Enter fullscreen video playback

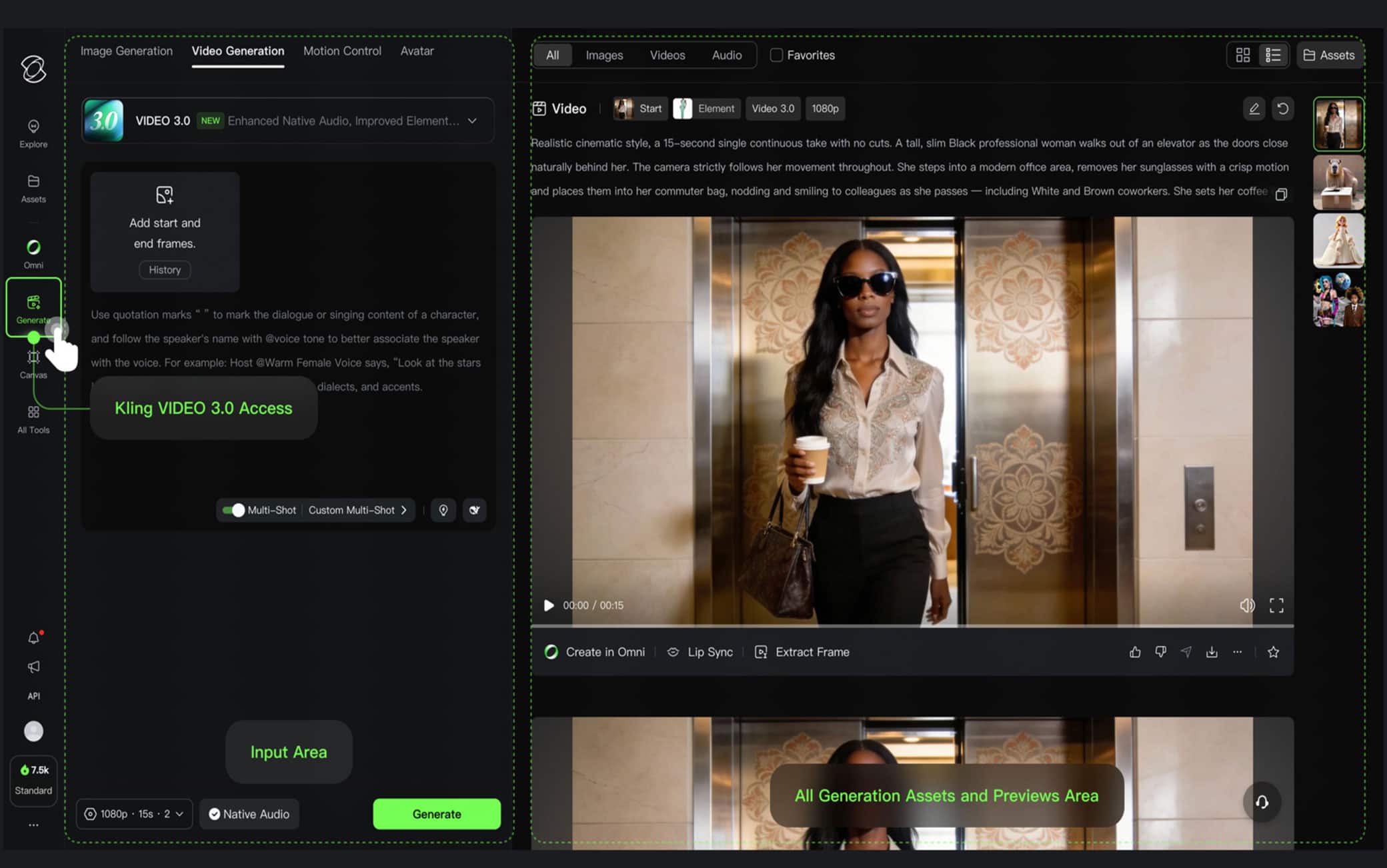coord(1276,605)
